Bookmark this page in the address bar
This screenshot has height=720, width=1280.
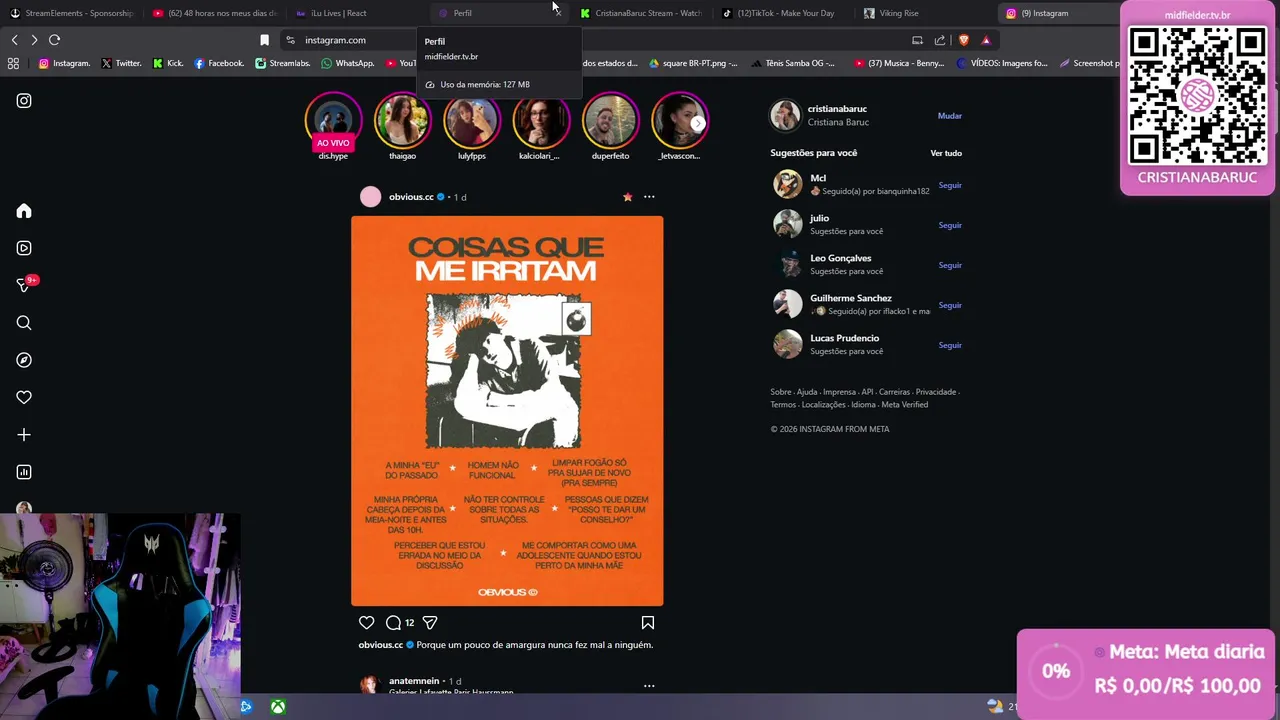pyautogui.click(x=264, y=40)
